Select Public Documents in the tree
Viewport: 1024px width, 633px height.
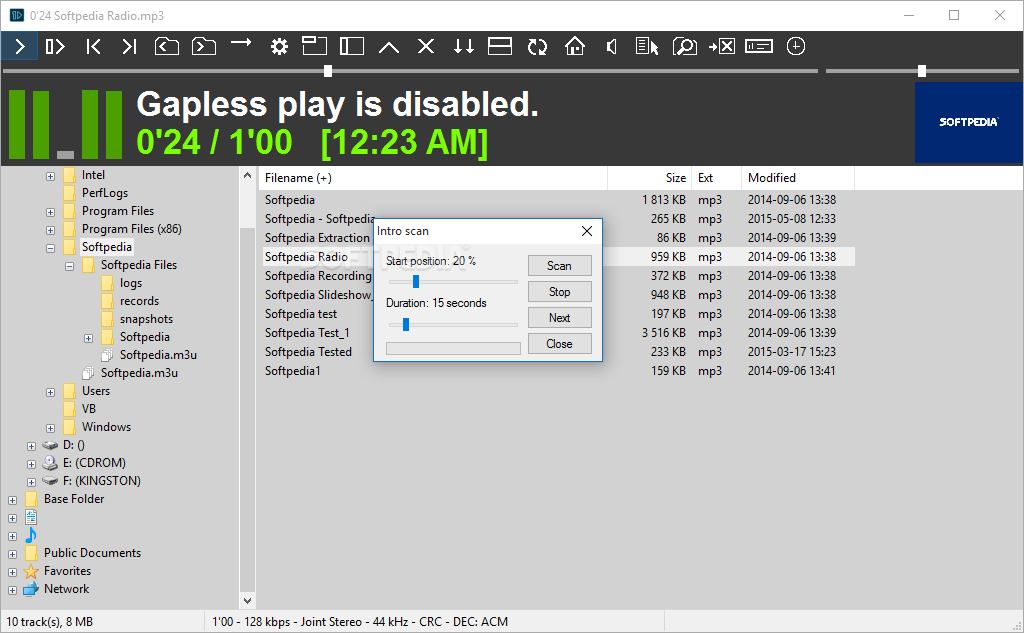pos(92,553)
